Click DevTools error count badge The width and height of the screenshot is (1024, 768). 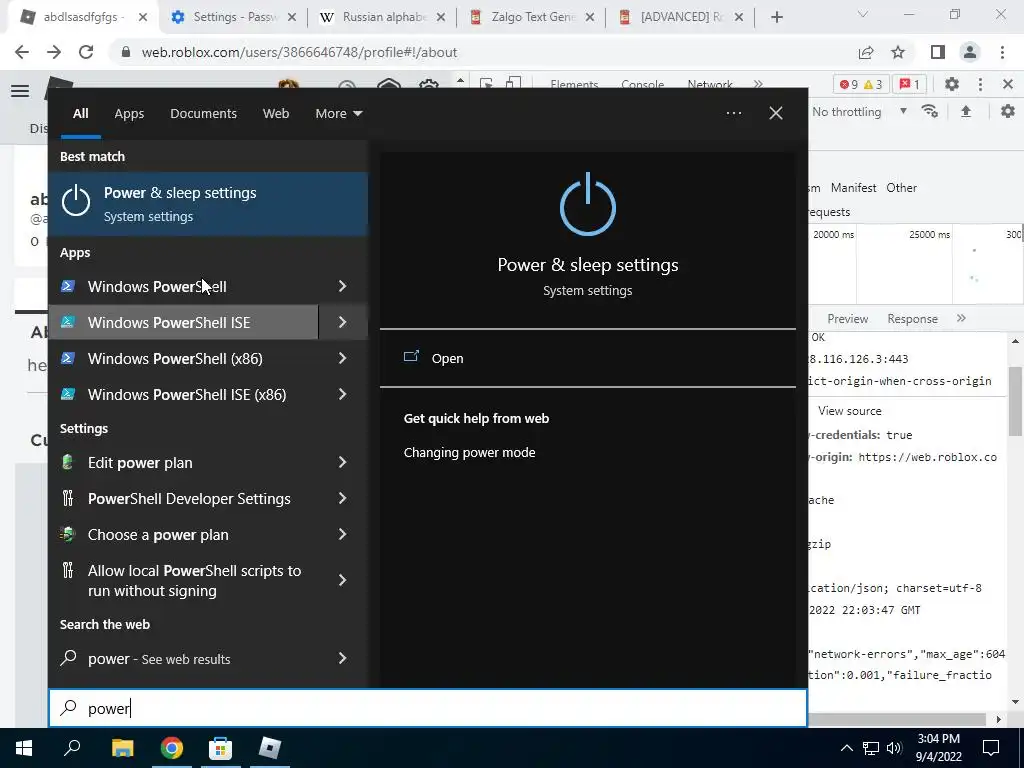tap(849, 84)
